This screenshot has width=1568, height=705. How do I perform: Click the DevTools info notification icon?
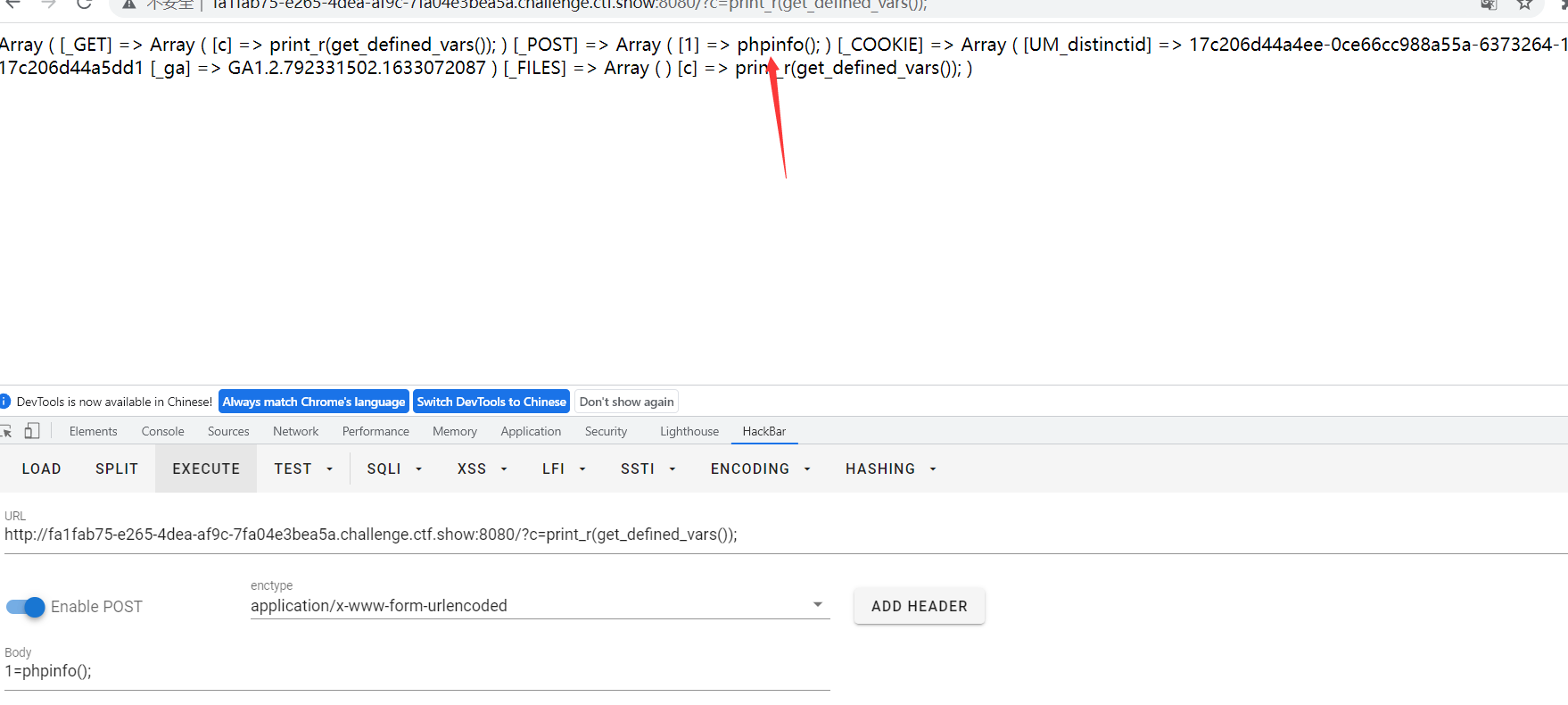point(4,402)
